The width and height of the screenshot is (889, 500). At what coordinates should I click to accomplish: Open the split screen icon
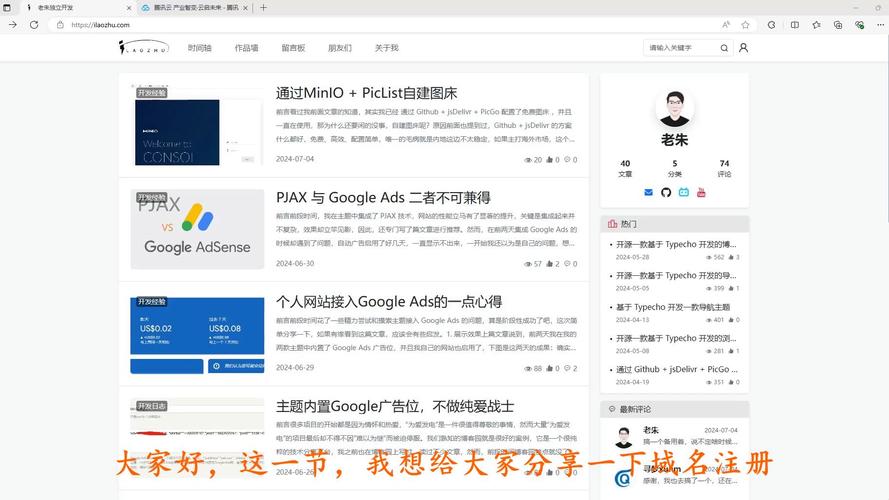tap(795, 25)
